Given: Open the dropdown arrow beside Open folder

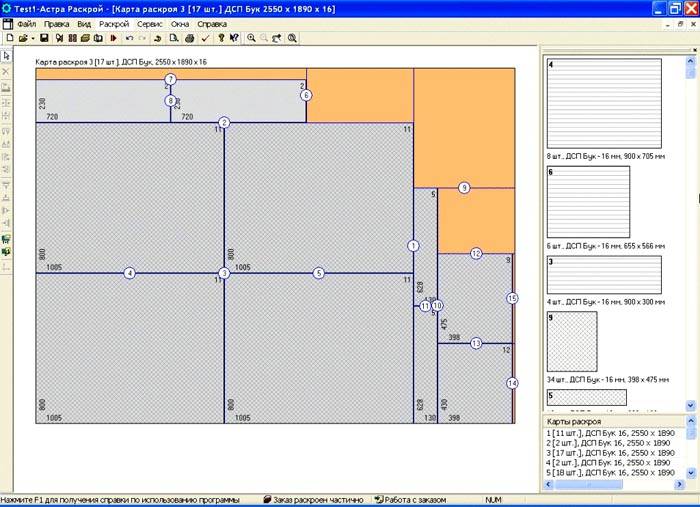Looking at the screenshot, I should (33, 38).
